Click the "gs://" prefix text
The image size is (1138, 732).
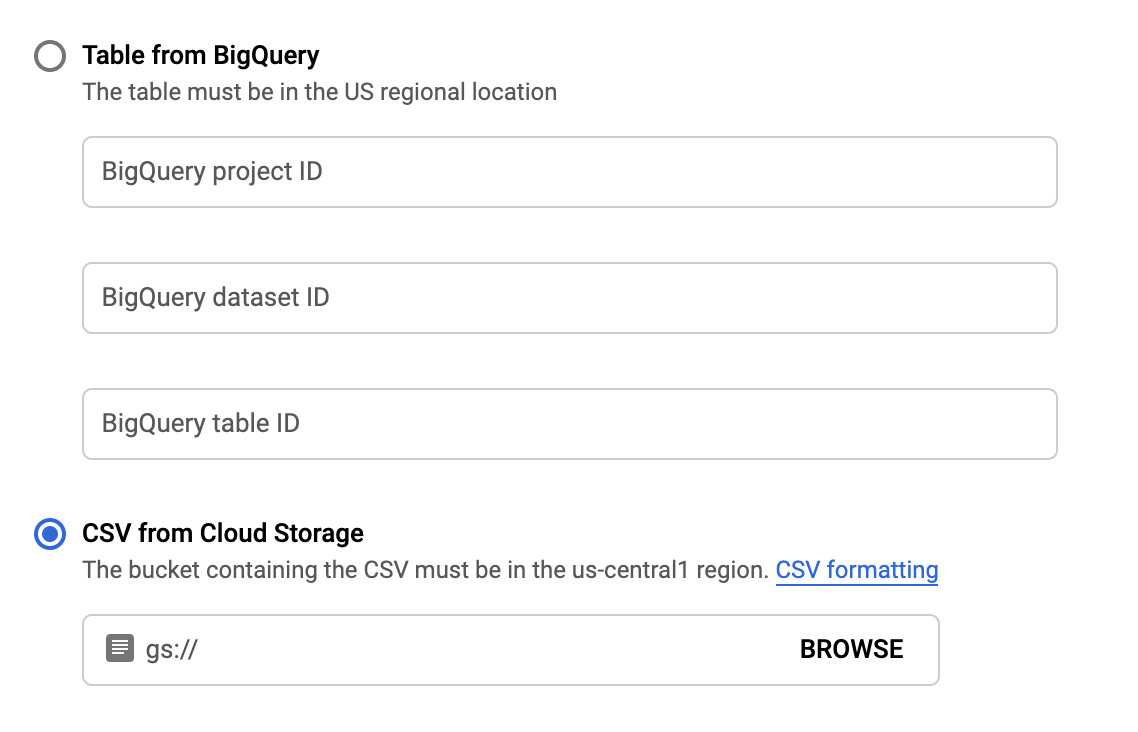click(172, 650)
